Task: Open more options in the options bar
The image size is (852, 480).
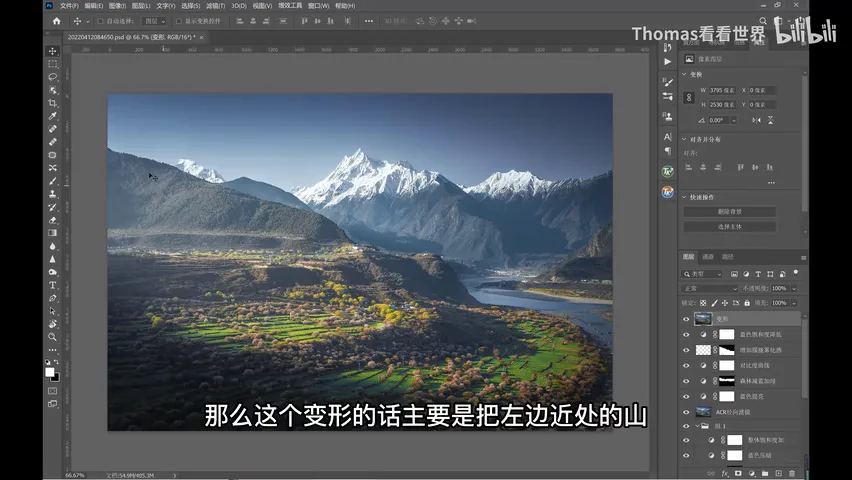Action: pyautogui.click(x=369, y=21)
